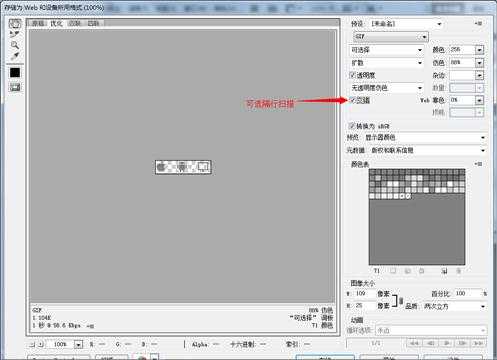Select the Zoom magnifier tool
497x360 pixels.
pyautogui.click(x=15, y=45)
